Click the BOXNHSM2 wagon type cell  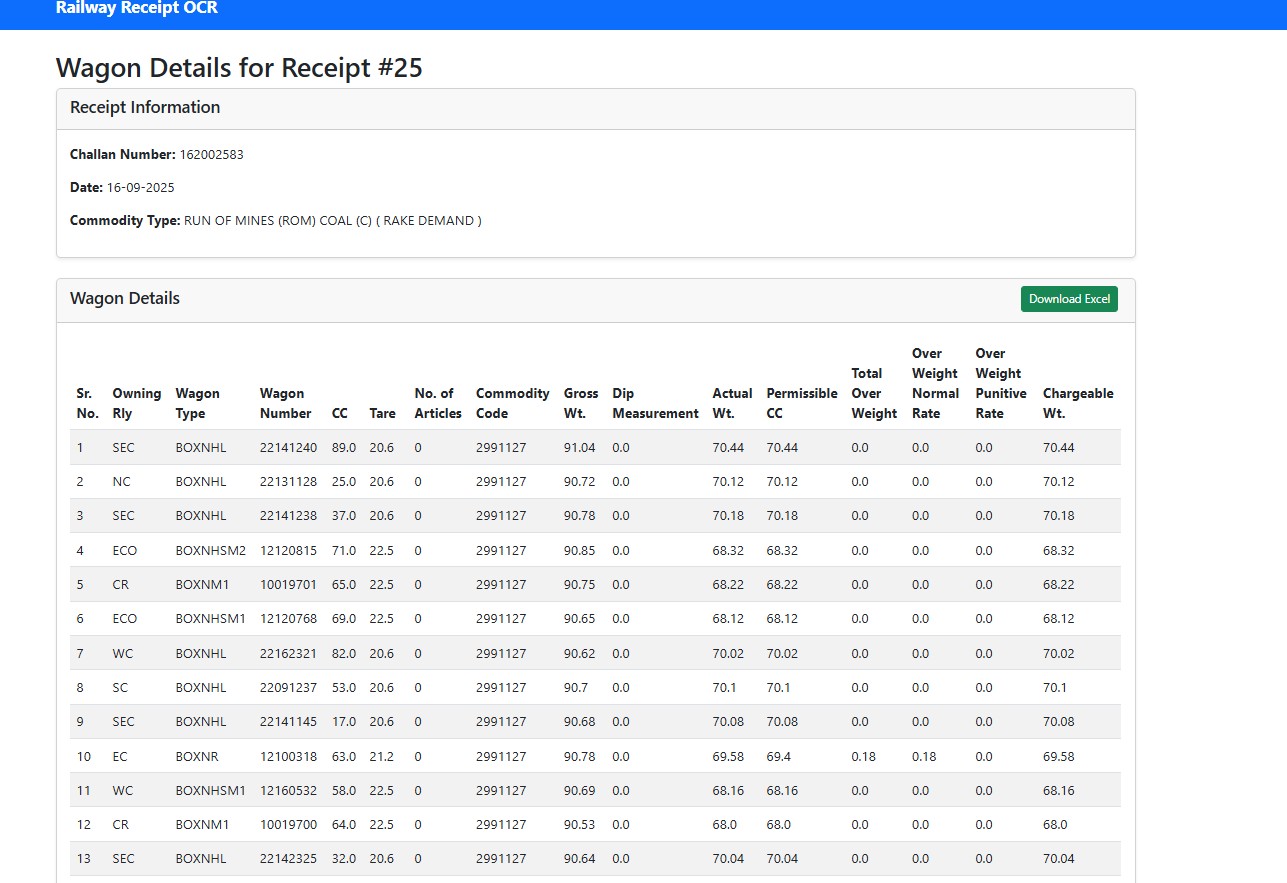tap(210, 551)
